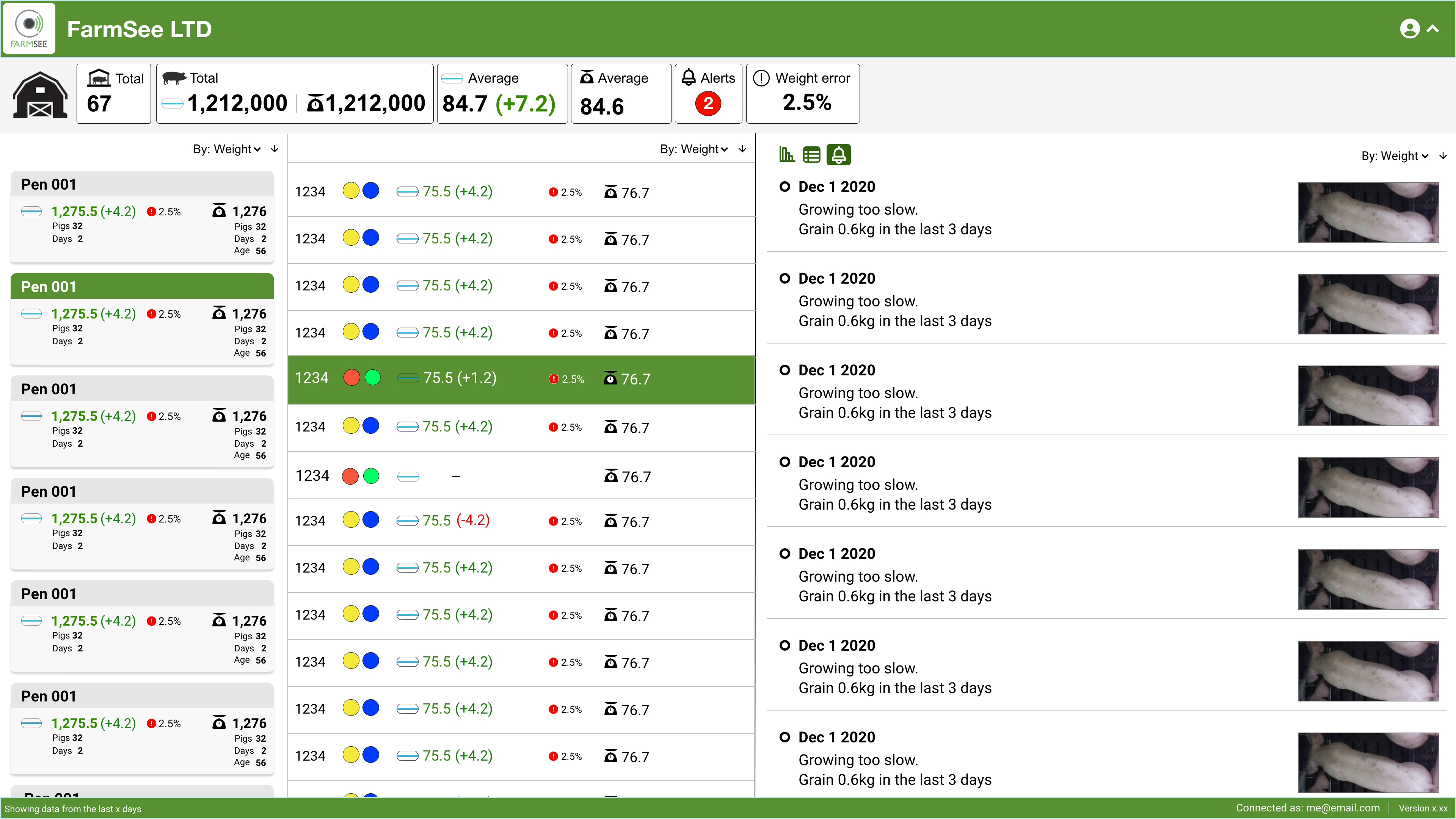The height and width of the screenshot is (819, 1456).
Task: Toggle sort direction arrow in pigs list
Action: click(742, 149)
